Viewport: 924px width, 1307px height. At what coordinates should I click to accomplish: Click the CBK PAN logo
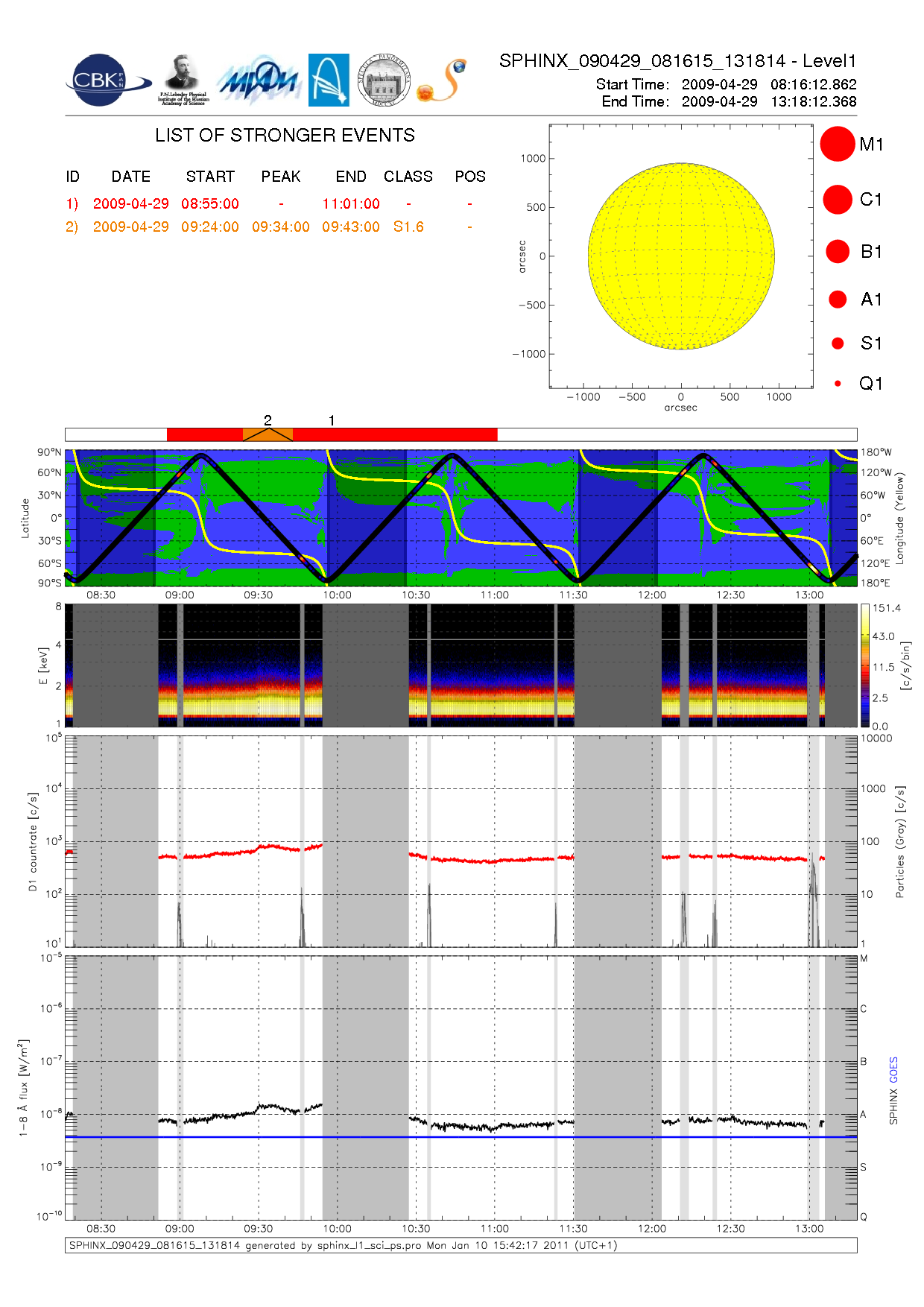tap(108, 80)
